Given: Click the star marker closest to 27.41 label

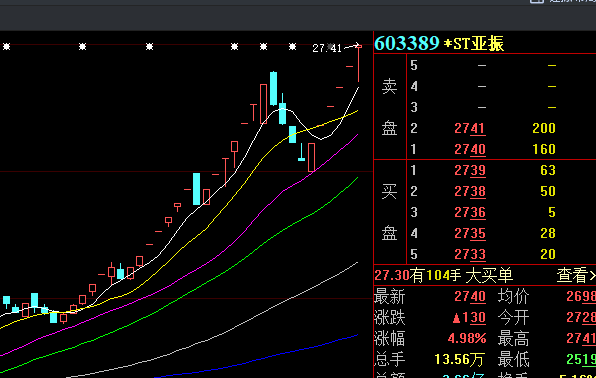Looking at the screenshot, I should point(292,46).
